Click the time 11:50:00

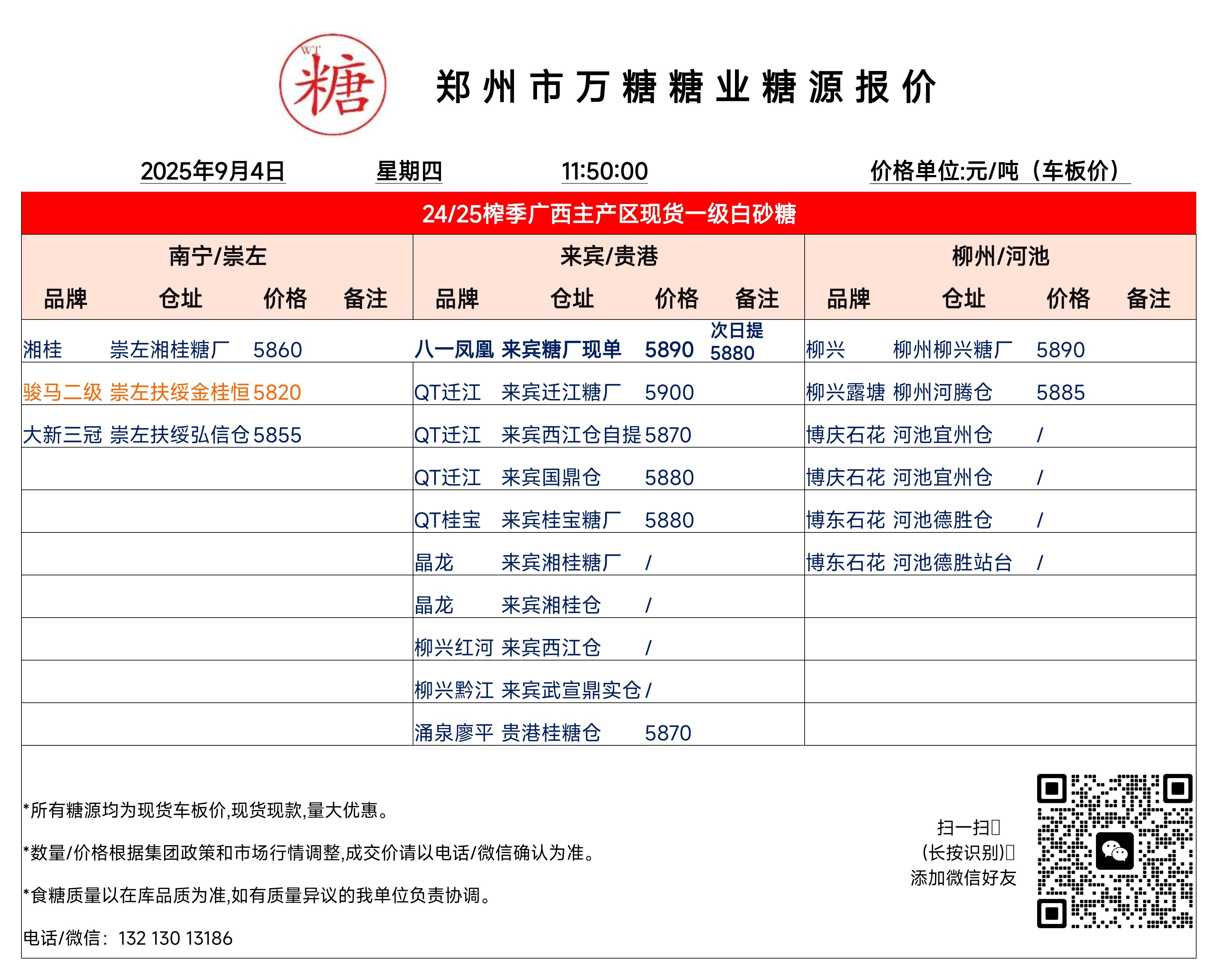[604, 171]
